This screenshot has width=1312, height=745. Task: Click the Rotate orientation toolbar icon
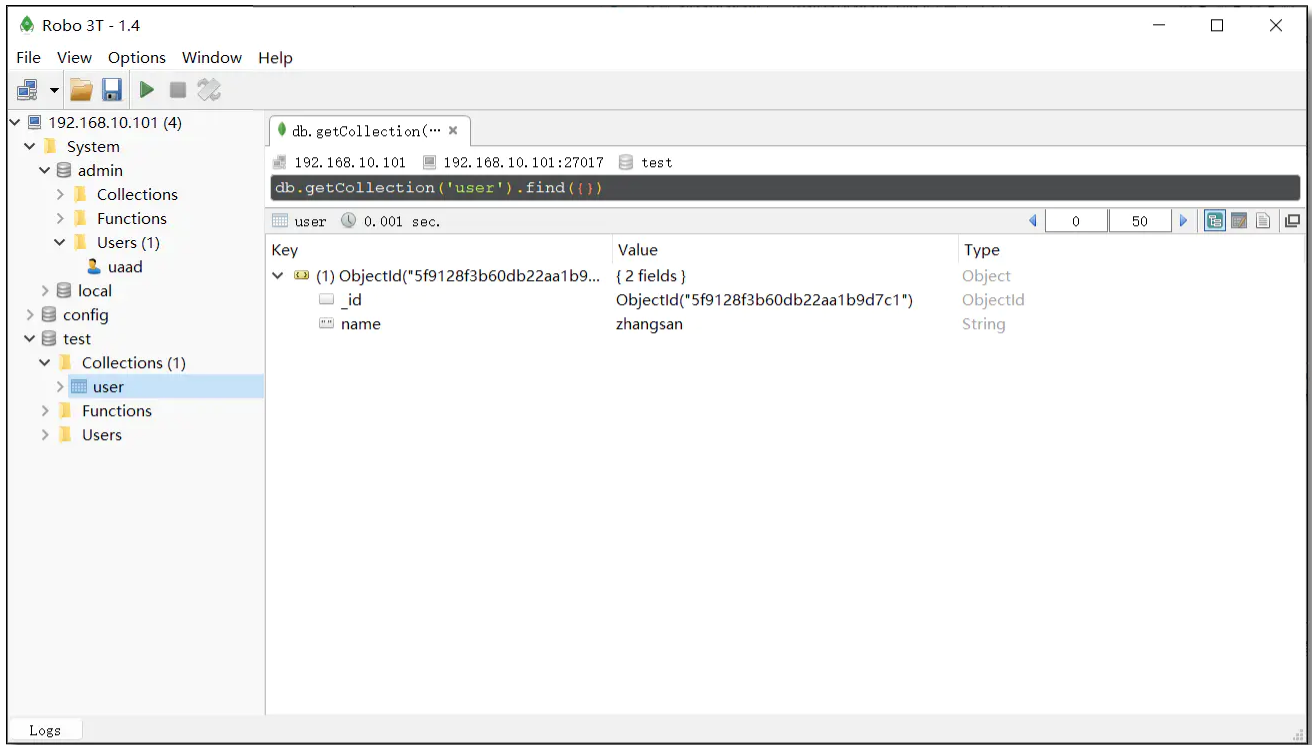pos(208,90)
